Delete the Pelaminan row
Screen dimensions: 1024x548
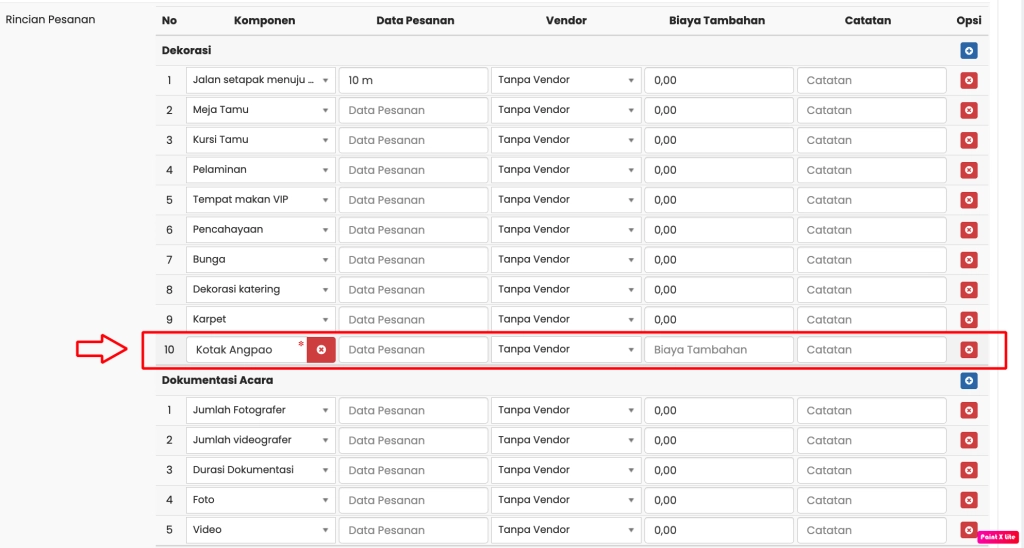point(968,171)
